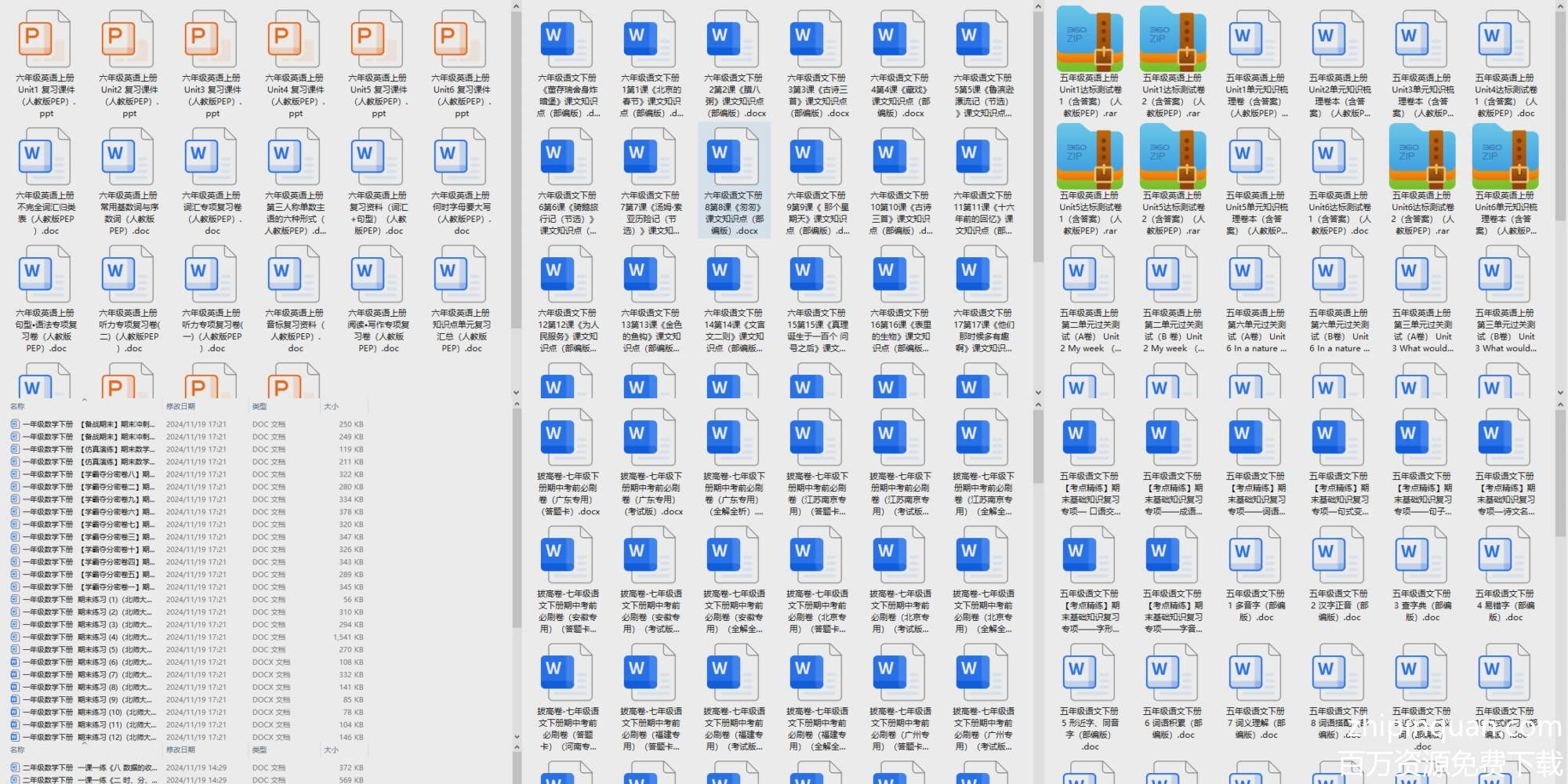This screenshot has width=1568, height=784.
Task: Select the 二年级数学下册 一课一练《八 数据的收 row
Action: coord(187,768)
